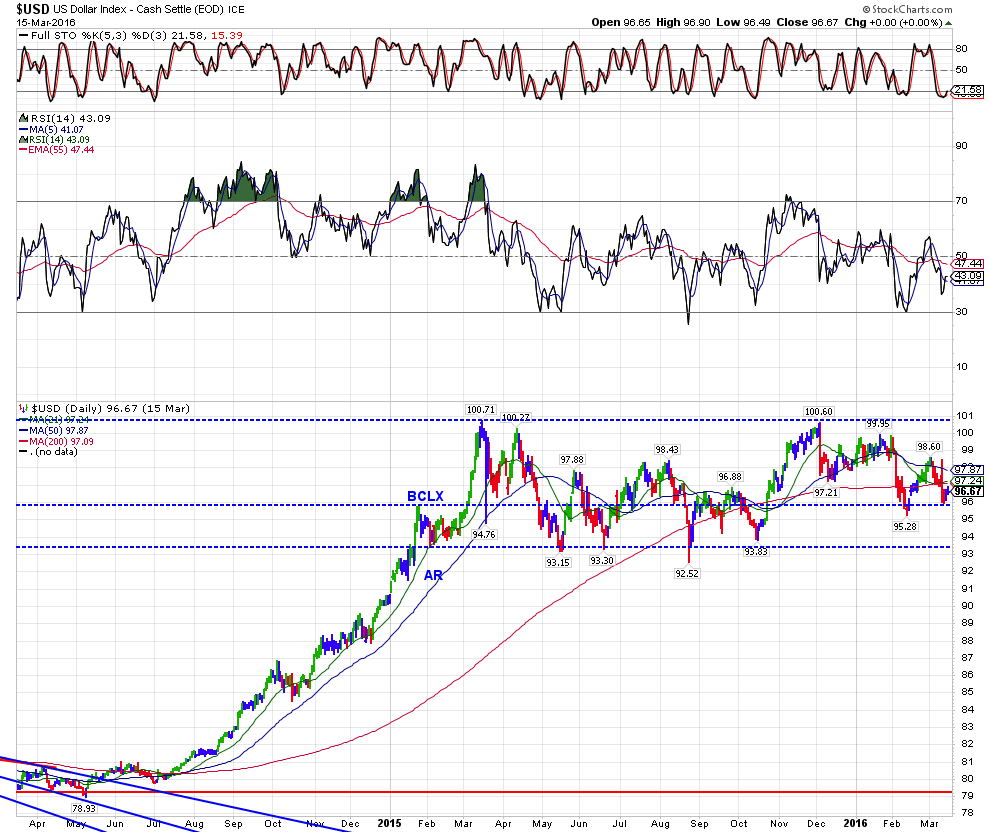Click the 92.52 low price label
The image size is (990, 832).
click(690, 574)
